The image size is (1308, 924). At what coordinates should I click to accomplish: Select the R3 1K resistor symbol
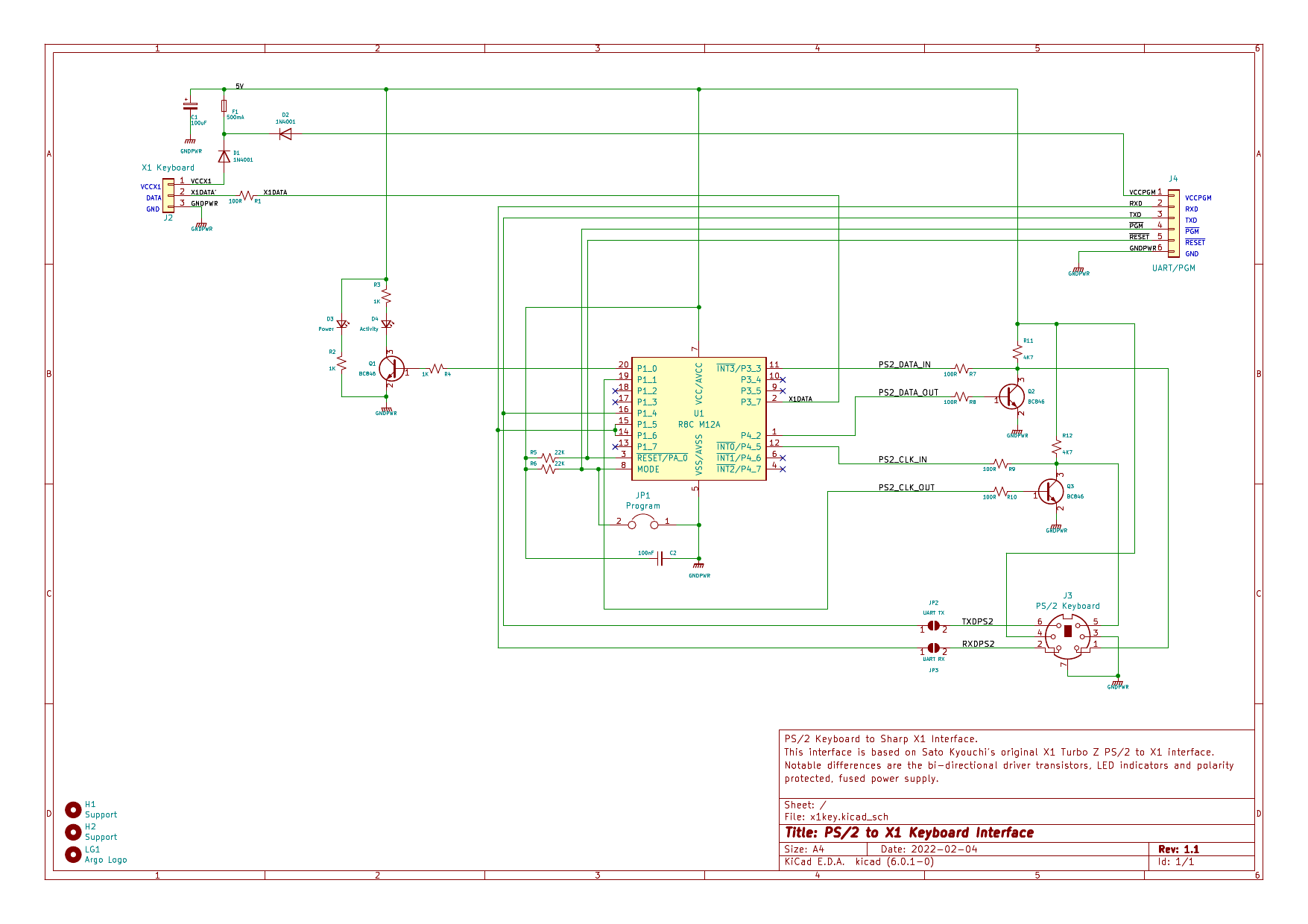[x=386, y=297]
